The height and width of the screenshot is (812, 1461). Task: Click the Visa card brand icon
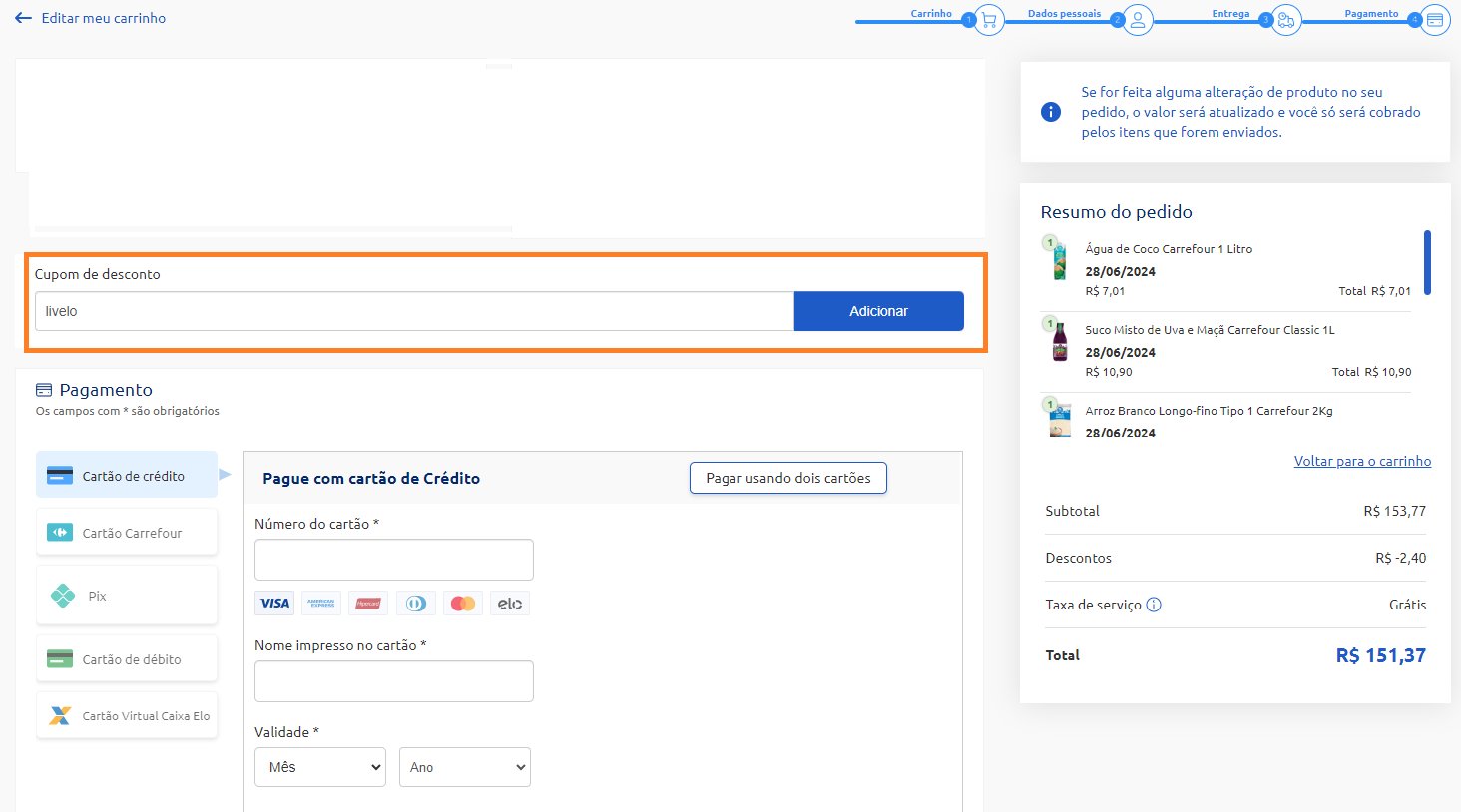[274, 603]
